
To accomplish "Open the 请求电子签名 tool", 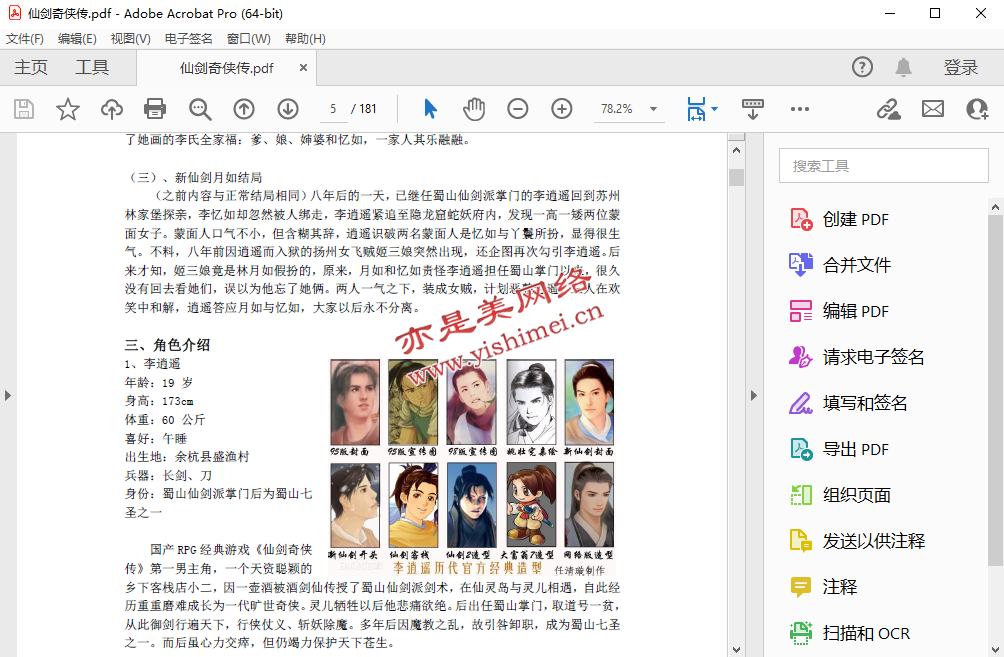I will point(857,357).
